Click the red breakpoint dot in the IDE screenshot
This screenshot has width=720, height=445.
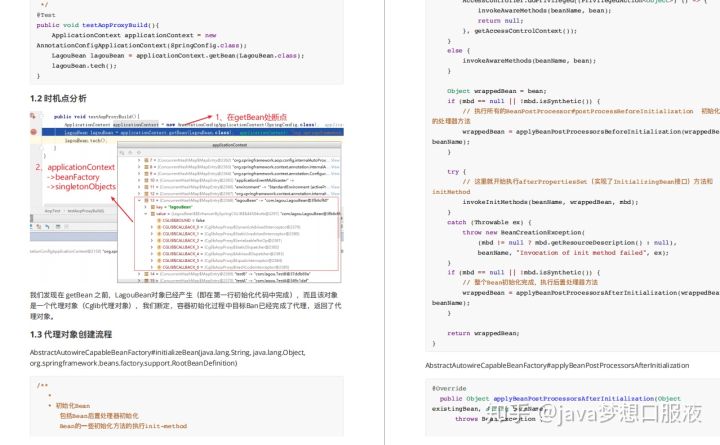(34, 132)
